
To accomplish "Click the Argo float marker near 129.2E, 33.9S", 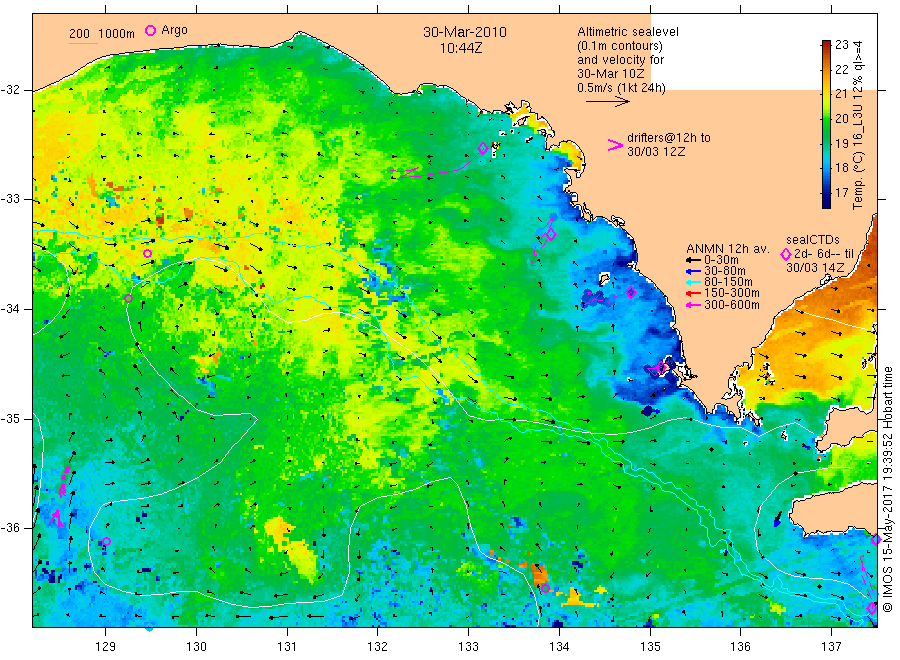I will click(x=129, y=298).
